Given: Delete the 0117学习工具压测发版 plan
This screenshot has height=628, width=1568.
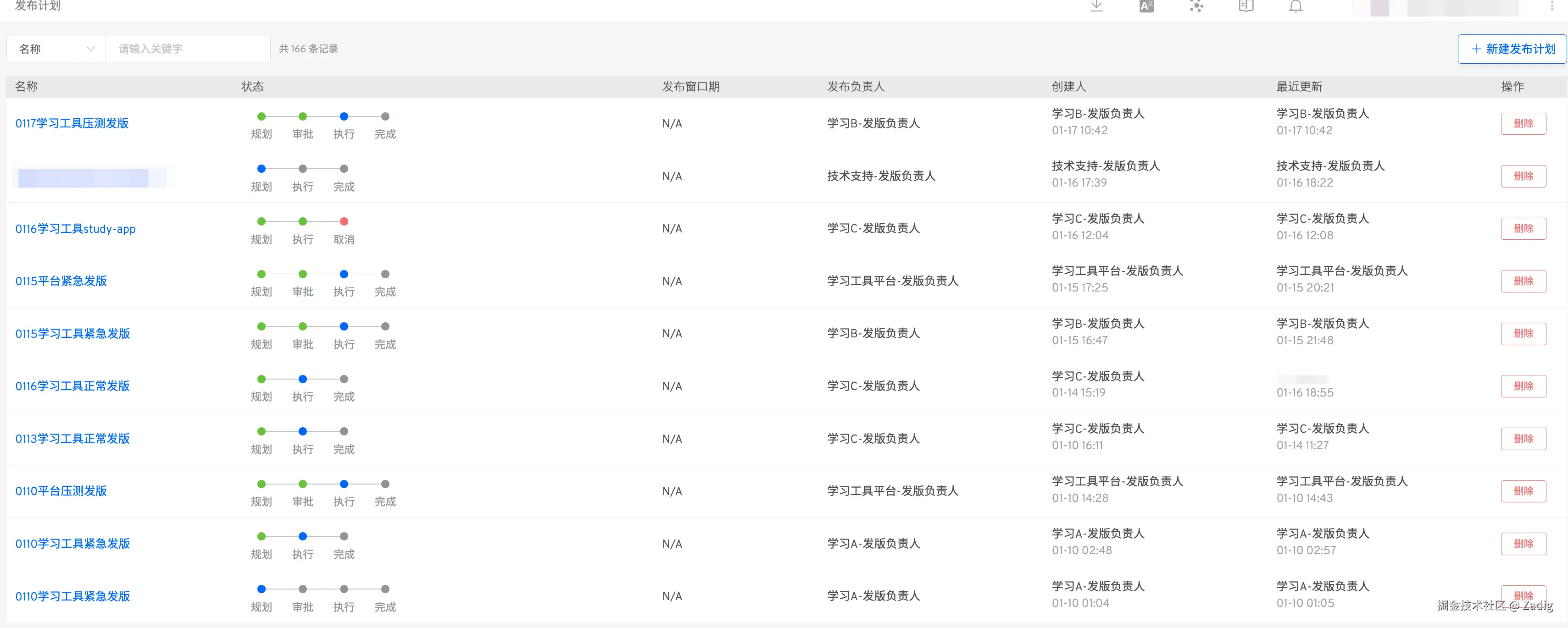Looking at the screenshot, I should pyautogui.click(x=1523, y=123).
